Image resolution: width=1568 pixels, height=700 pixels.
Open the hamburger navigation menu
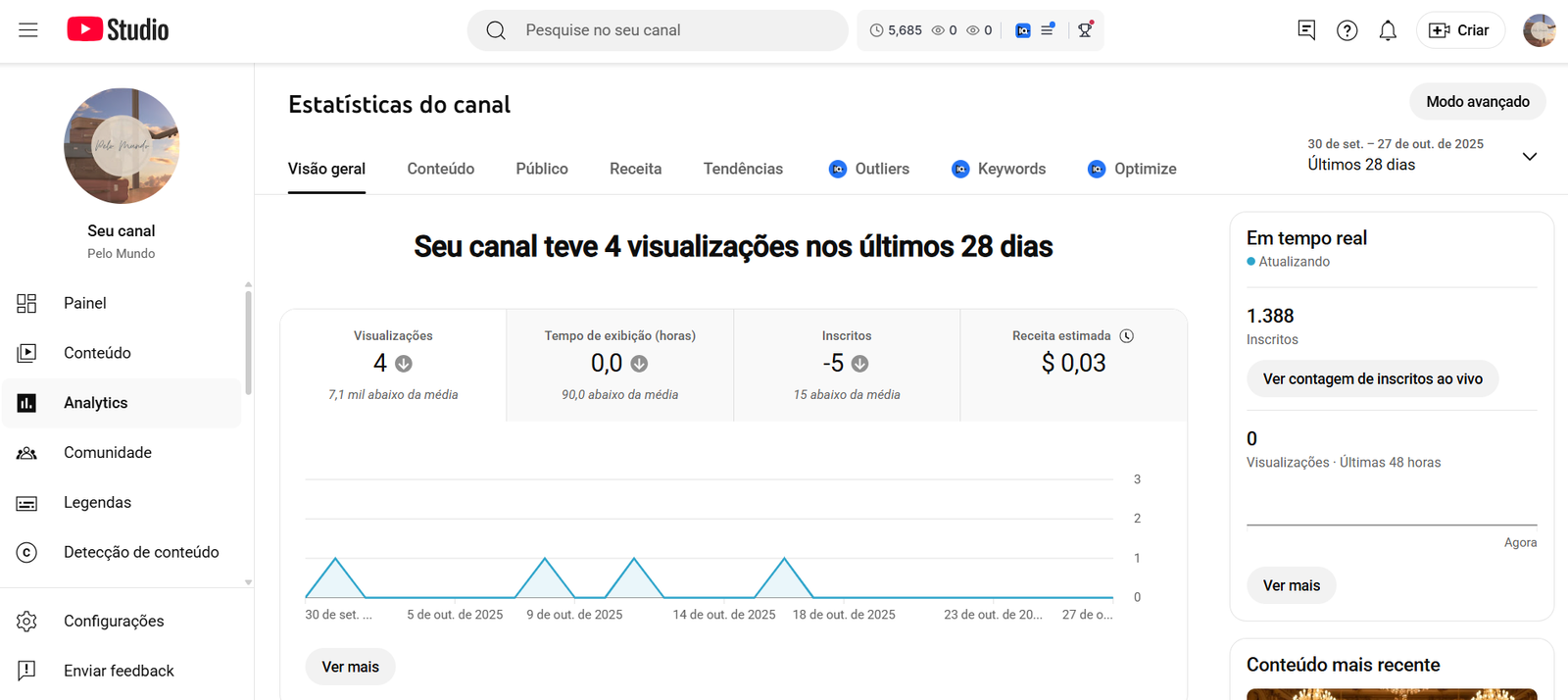28,30
